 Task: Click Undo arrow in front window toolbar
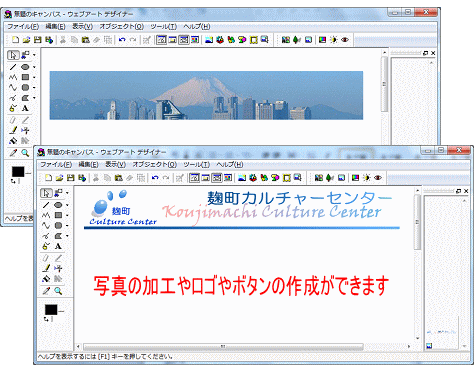[155, 178]
